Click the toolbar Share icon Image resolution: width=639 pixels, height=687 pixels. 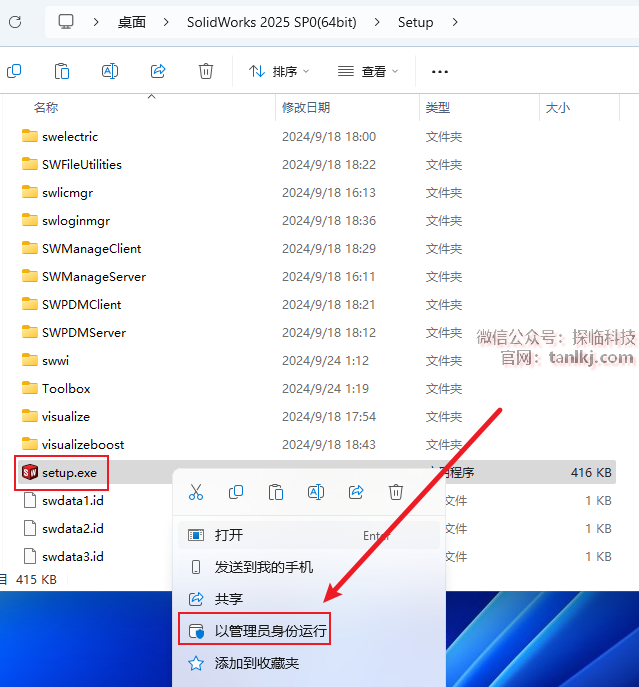[158, 71]
